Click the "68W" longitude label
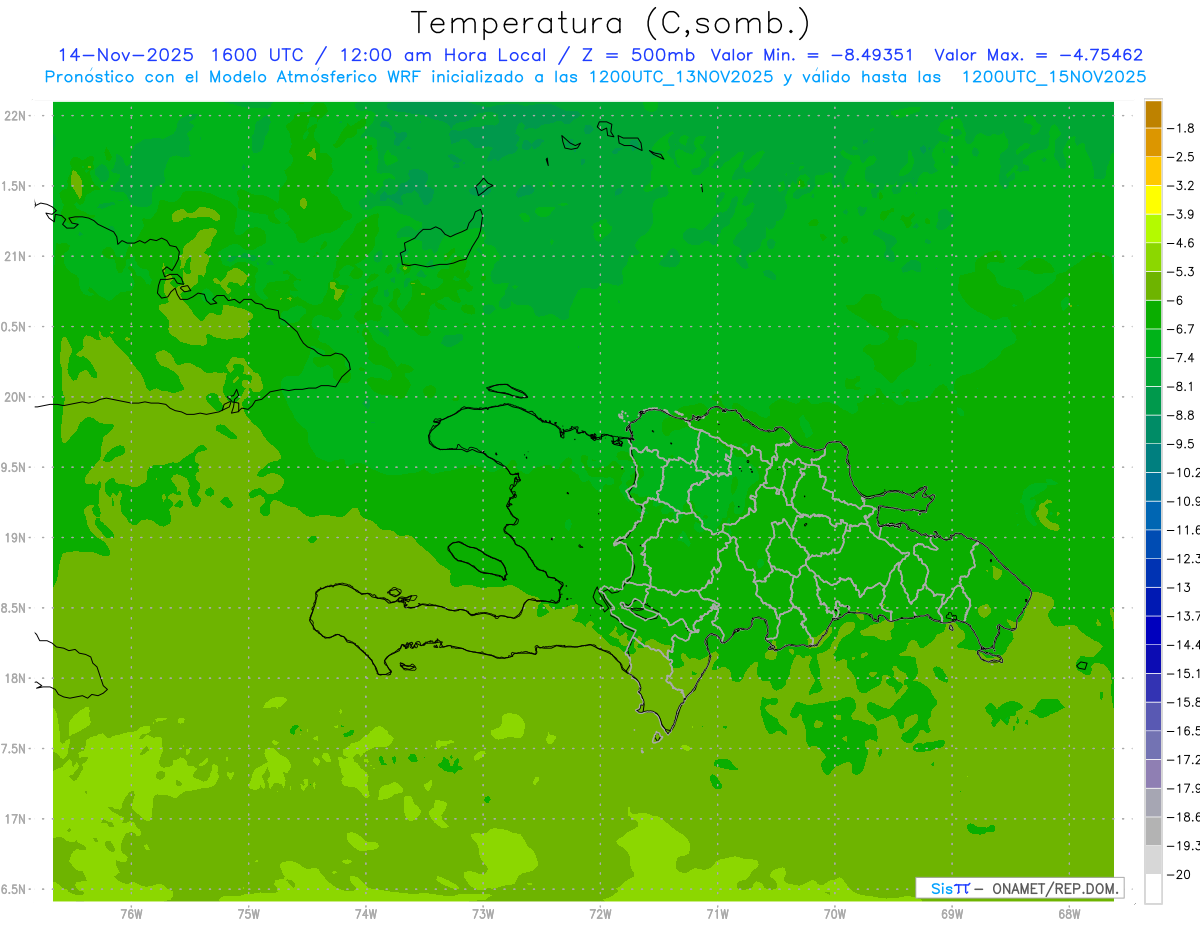This screenshot has width=1200, height=927. click(x=1069, y=913)
